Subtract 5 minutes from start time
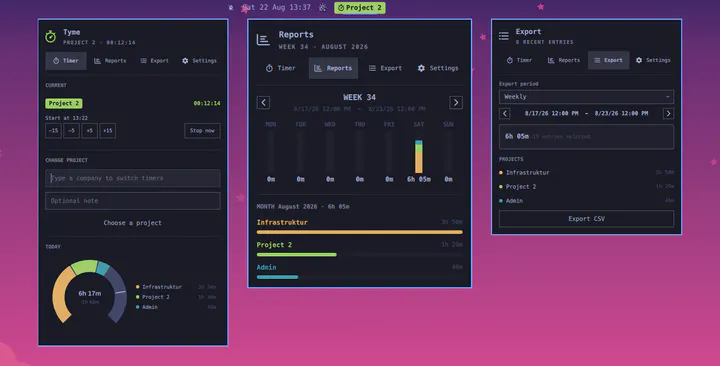The image size is (720, 366). click(x=71, y=130)
